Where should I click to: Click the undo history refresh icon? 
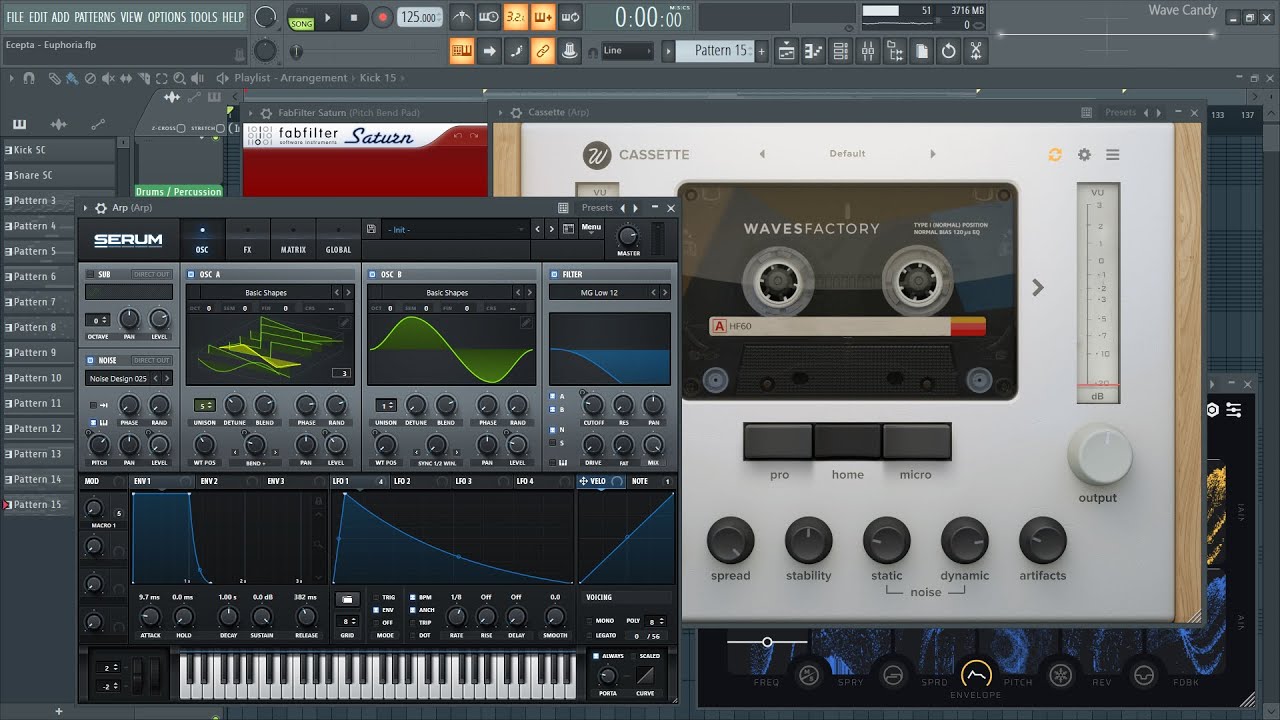click(x=949, y=51)
